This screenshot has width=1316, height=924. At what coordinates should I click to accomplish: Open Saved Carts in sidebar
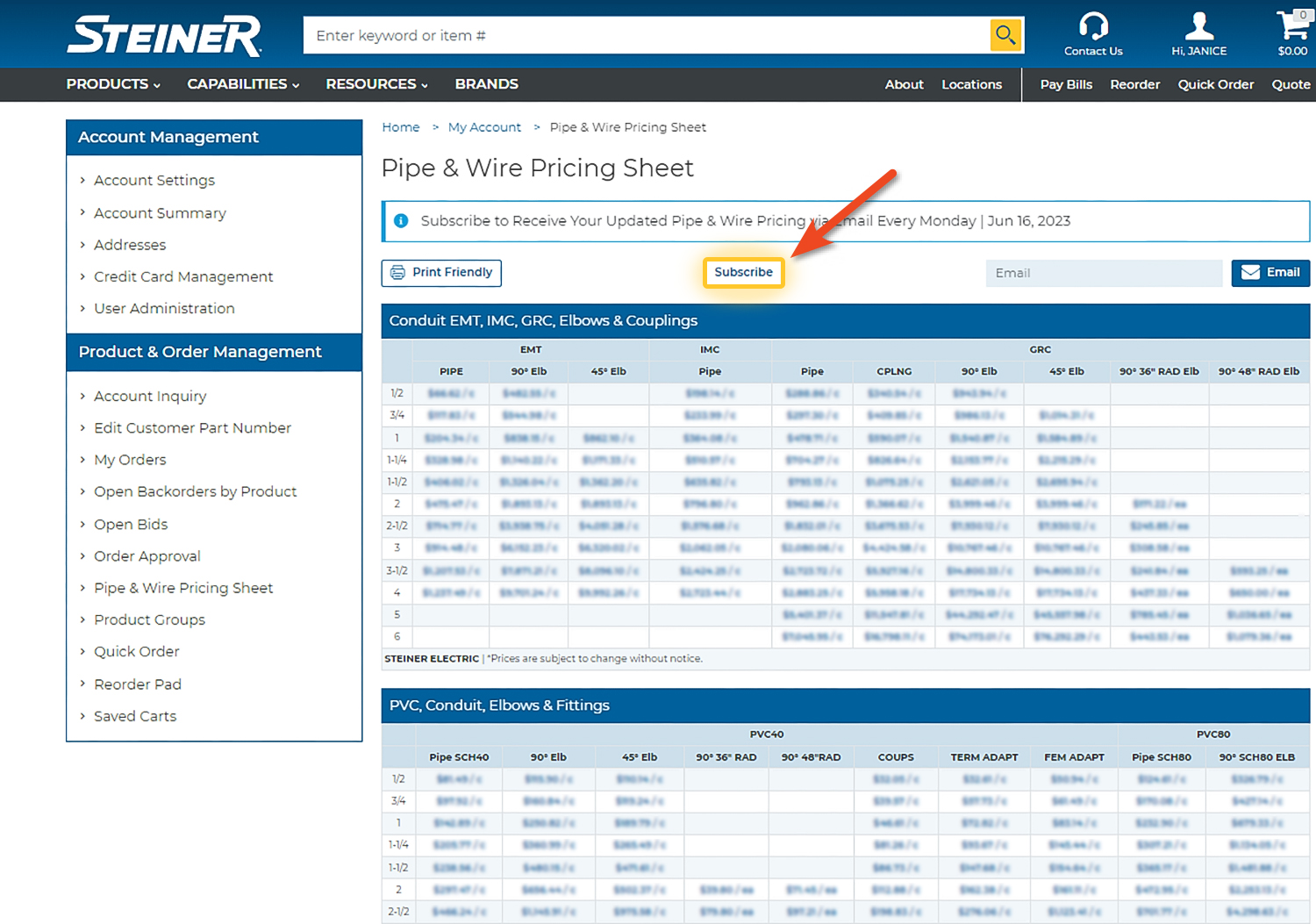135,716
